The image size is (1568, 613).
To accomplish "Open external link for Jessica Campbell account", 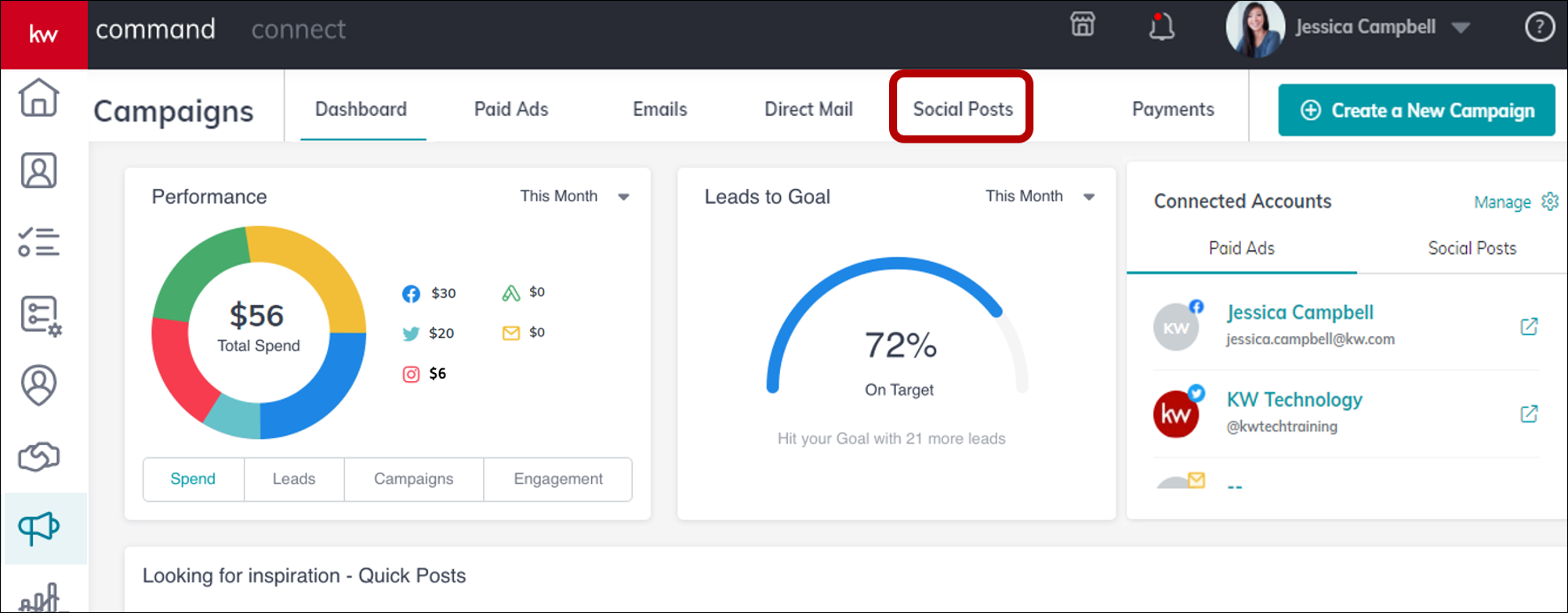I will pyautogui.click(x=1529, y=326).
